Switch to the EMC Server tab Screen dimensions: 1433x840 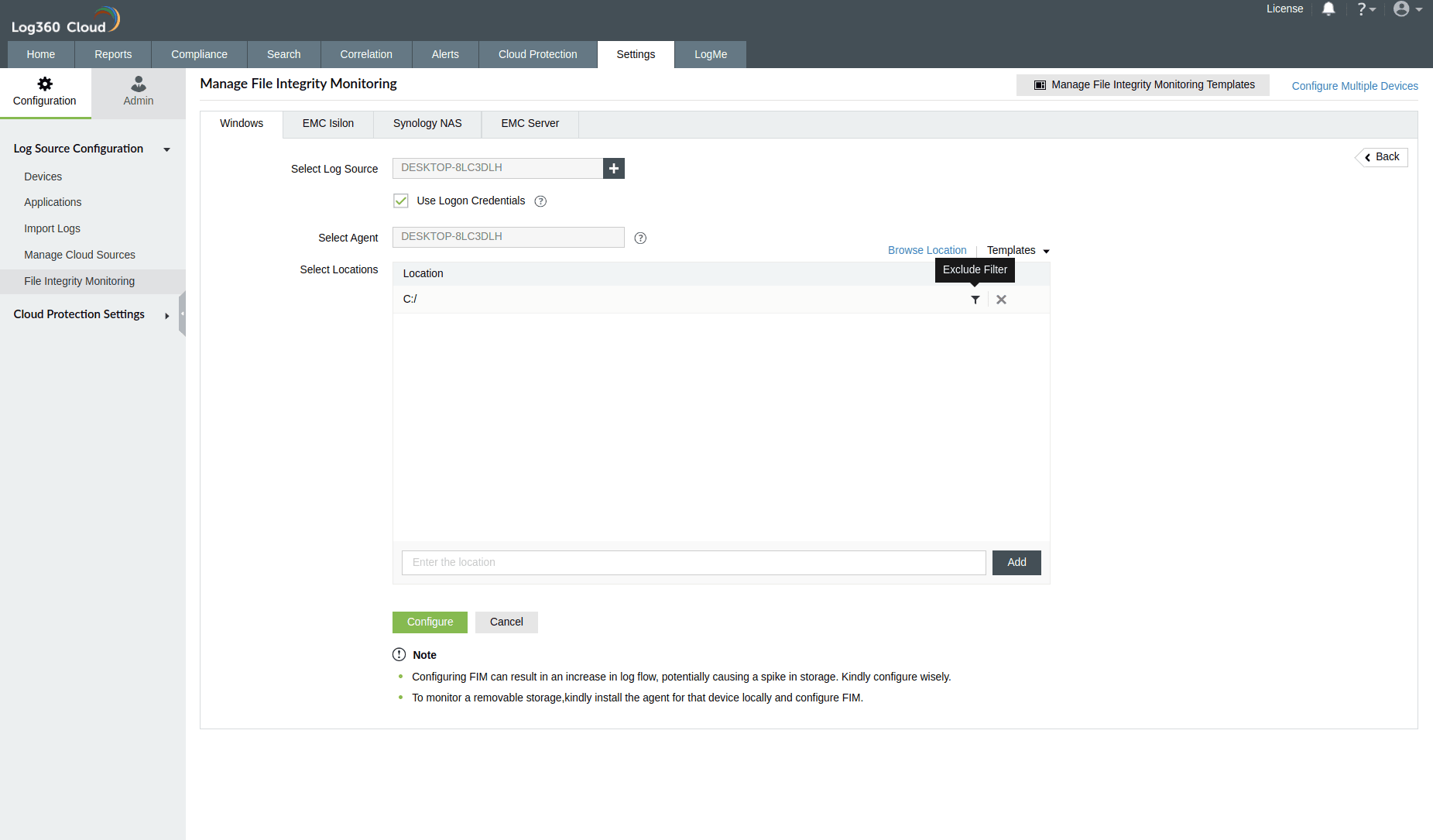[530, 124]
